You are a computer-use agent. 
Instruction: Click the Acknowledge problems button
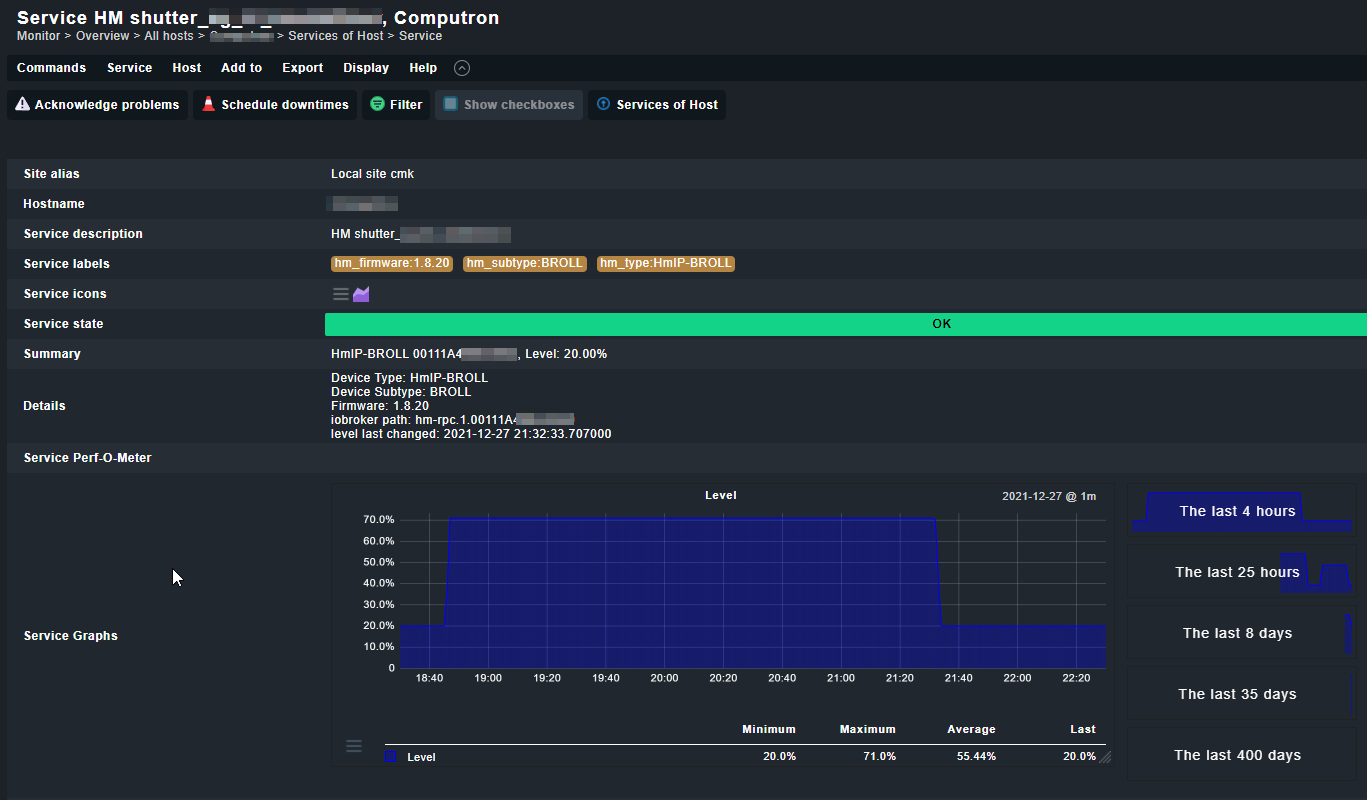coord(98,105)
